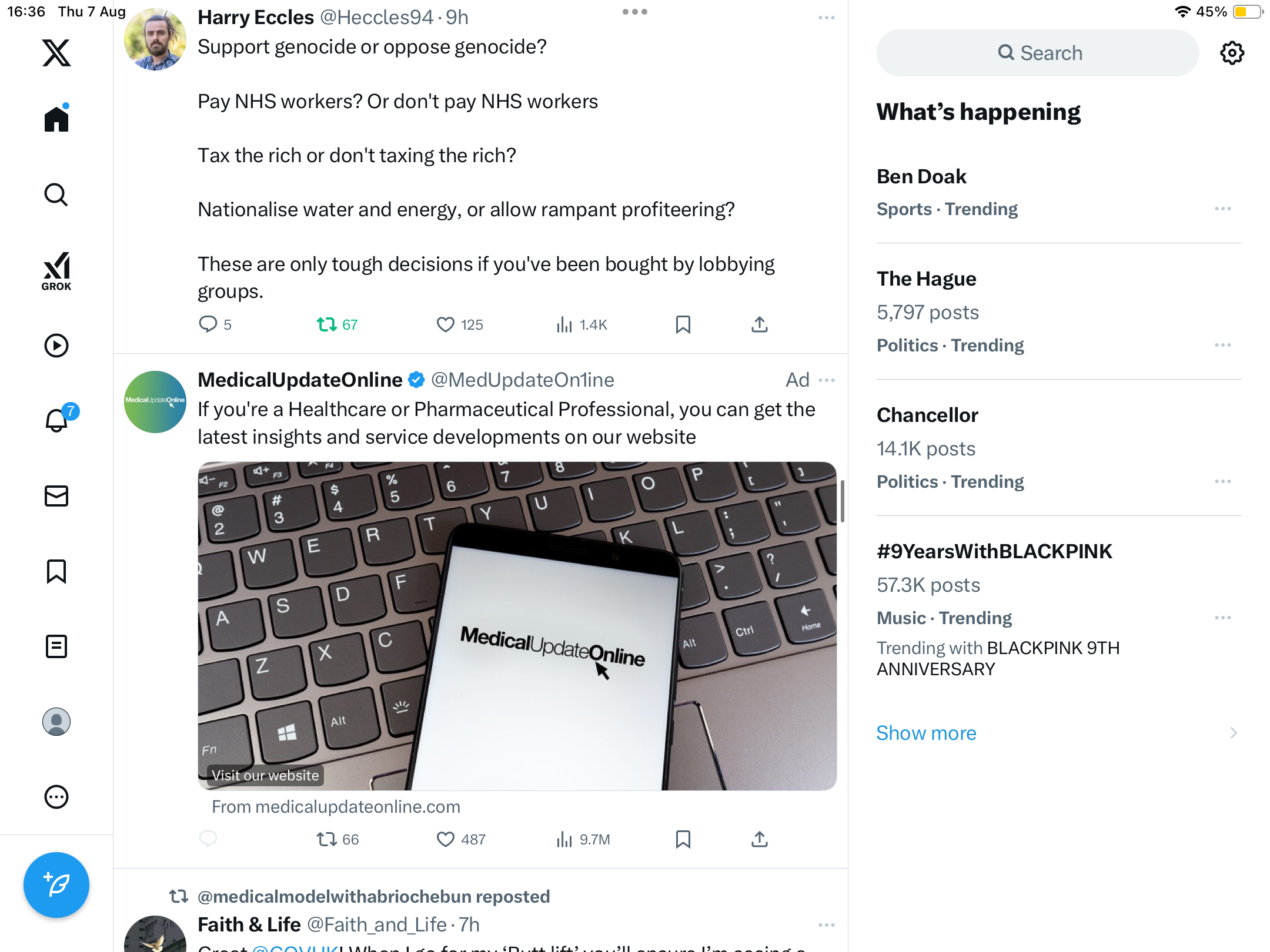Open direct messages envelope icon
Screen dimensions: 1270x952
point(56,496)
